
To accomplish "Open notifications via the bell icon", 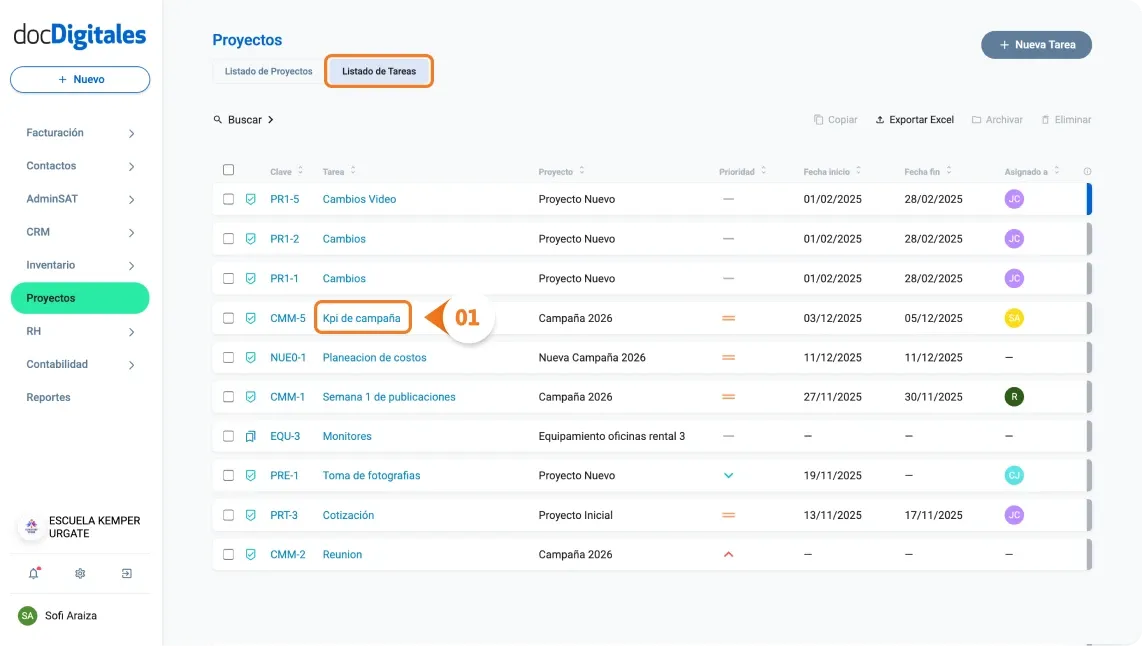I will pyautogui.click(x=33, y=573).
